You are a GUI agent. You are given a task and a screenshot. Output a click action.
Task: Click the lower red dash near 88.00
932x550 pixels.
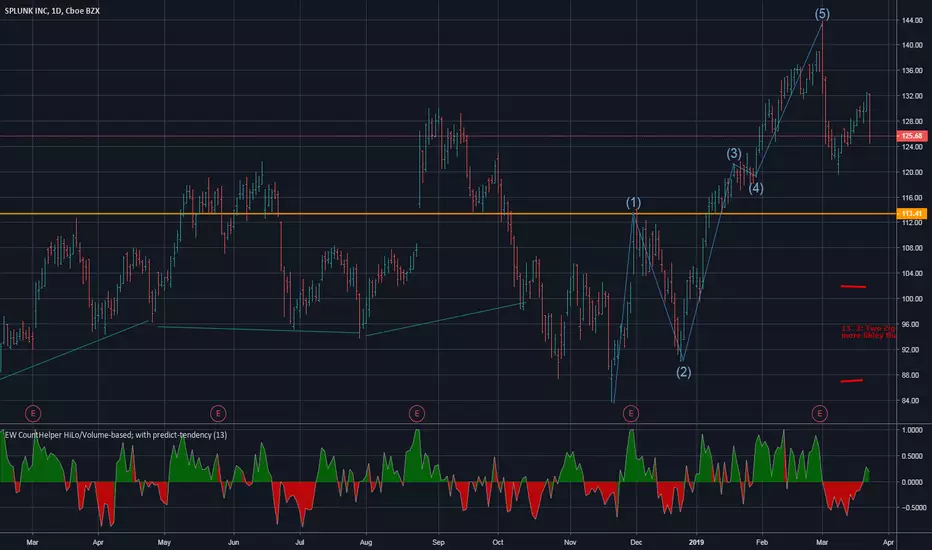point(851,381)
